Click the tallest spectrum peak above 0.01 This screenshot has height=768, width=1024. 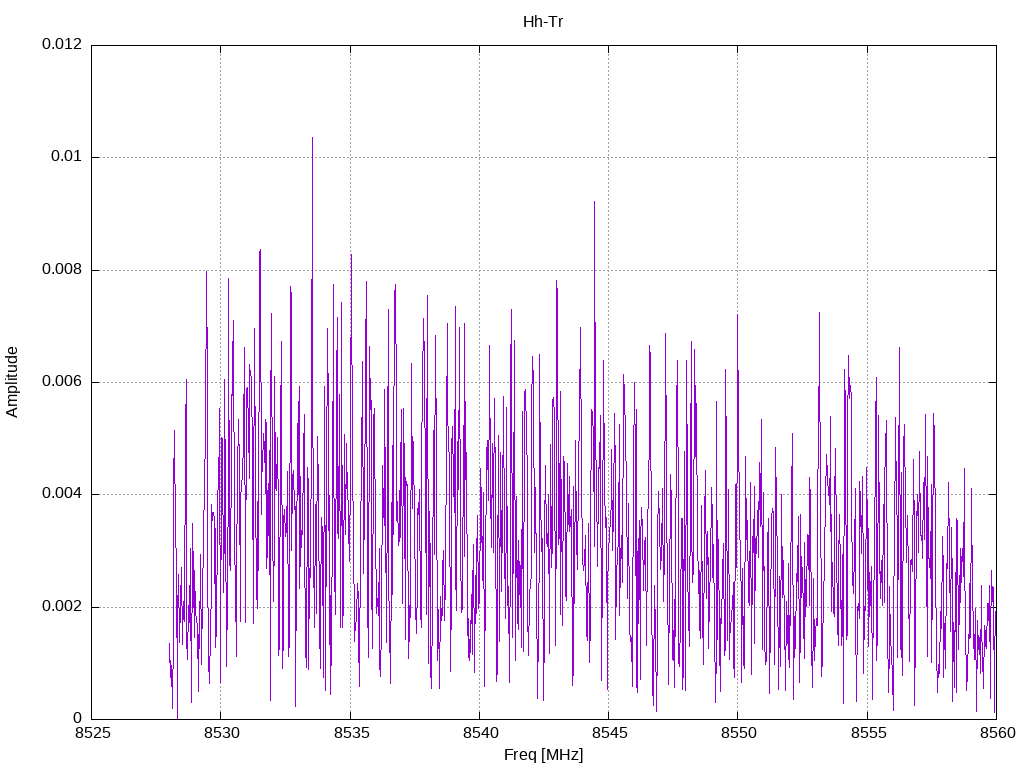[312, 139]
